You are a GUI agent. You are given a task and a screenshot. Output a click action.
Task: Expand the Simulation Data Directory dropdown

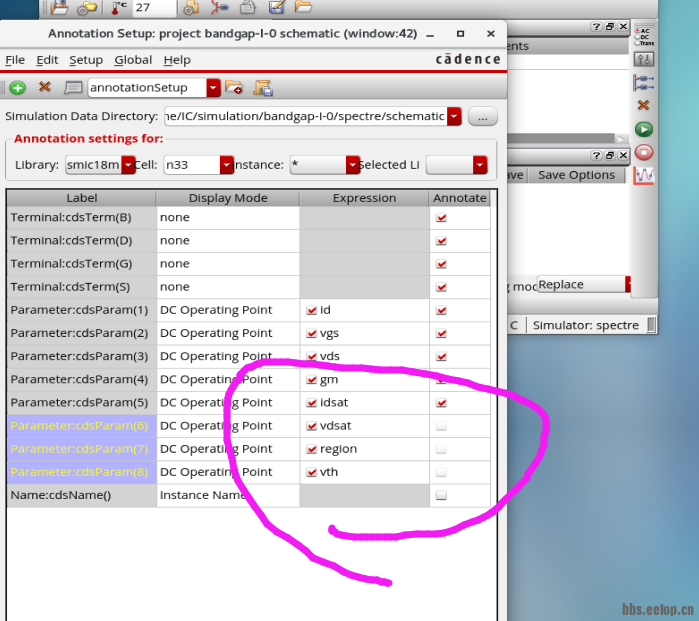(454, 116)
